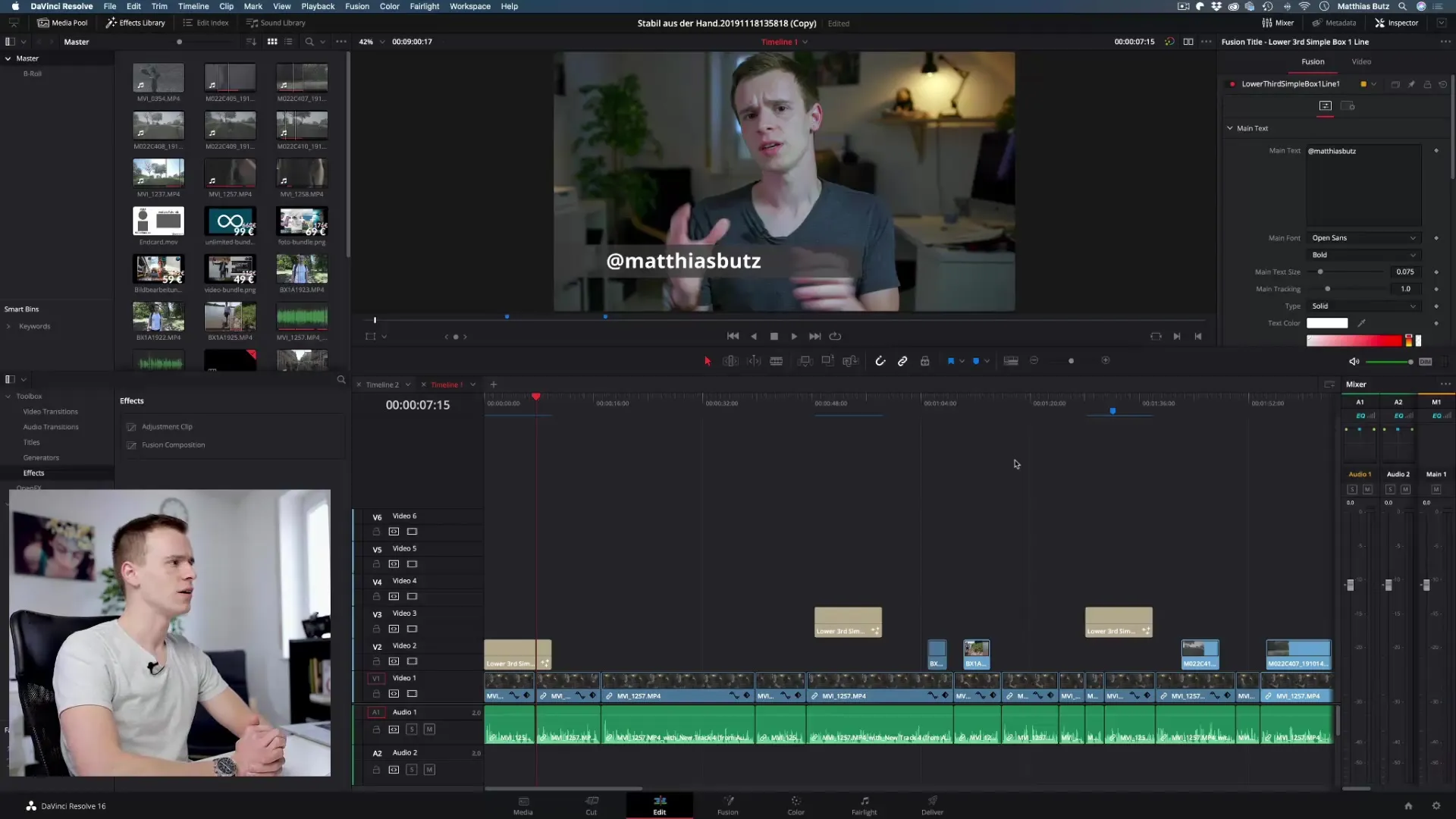
Task: Toggle Position Lock icon in toolbar
Action: coord(925,361)
